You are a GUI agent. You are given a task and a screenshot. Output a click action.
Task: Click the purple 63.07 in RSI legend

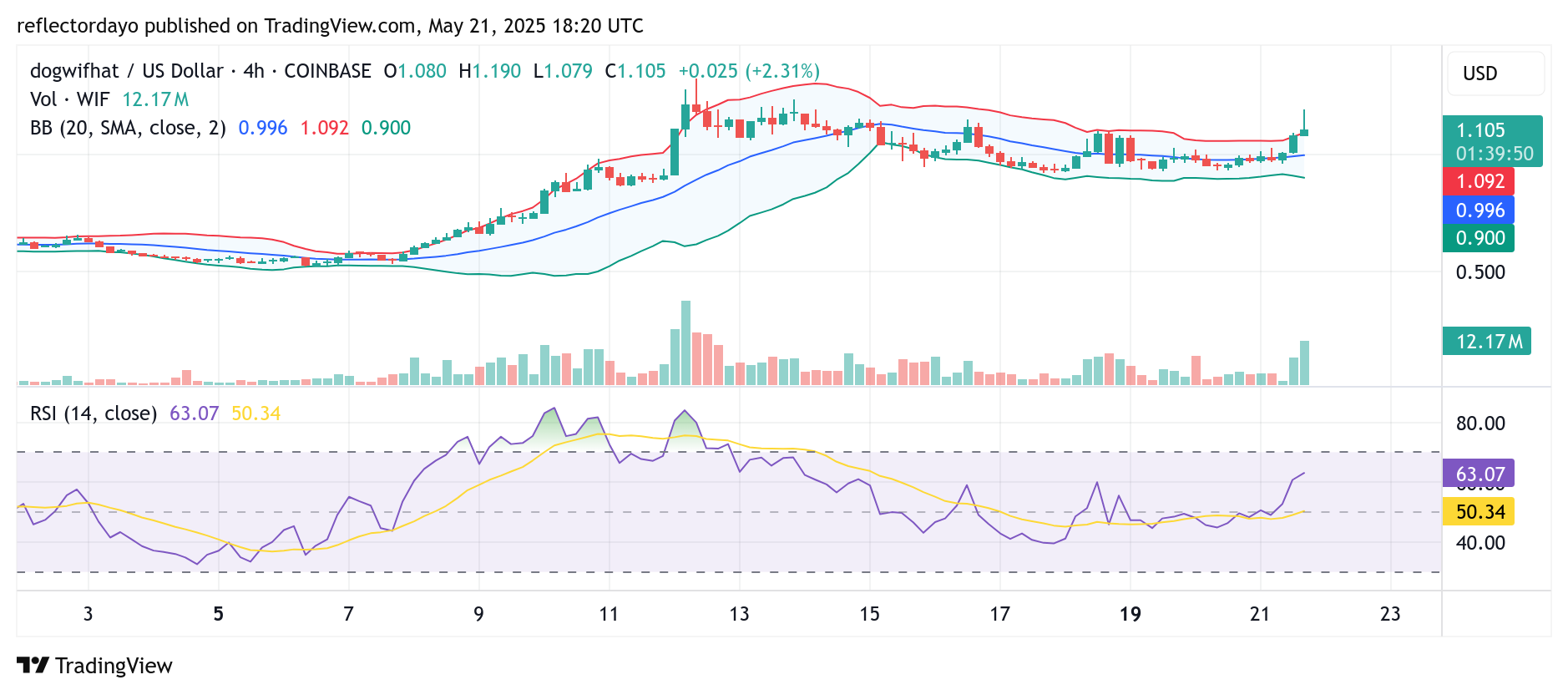pos(195,413)
